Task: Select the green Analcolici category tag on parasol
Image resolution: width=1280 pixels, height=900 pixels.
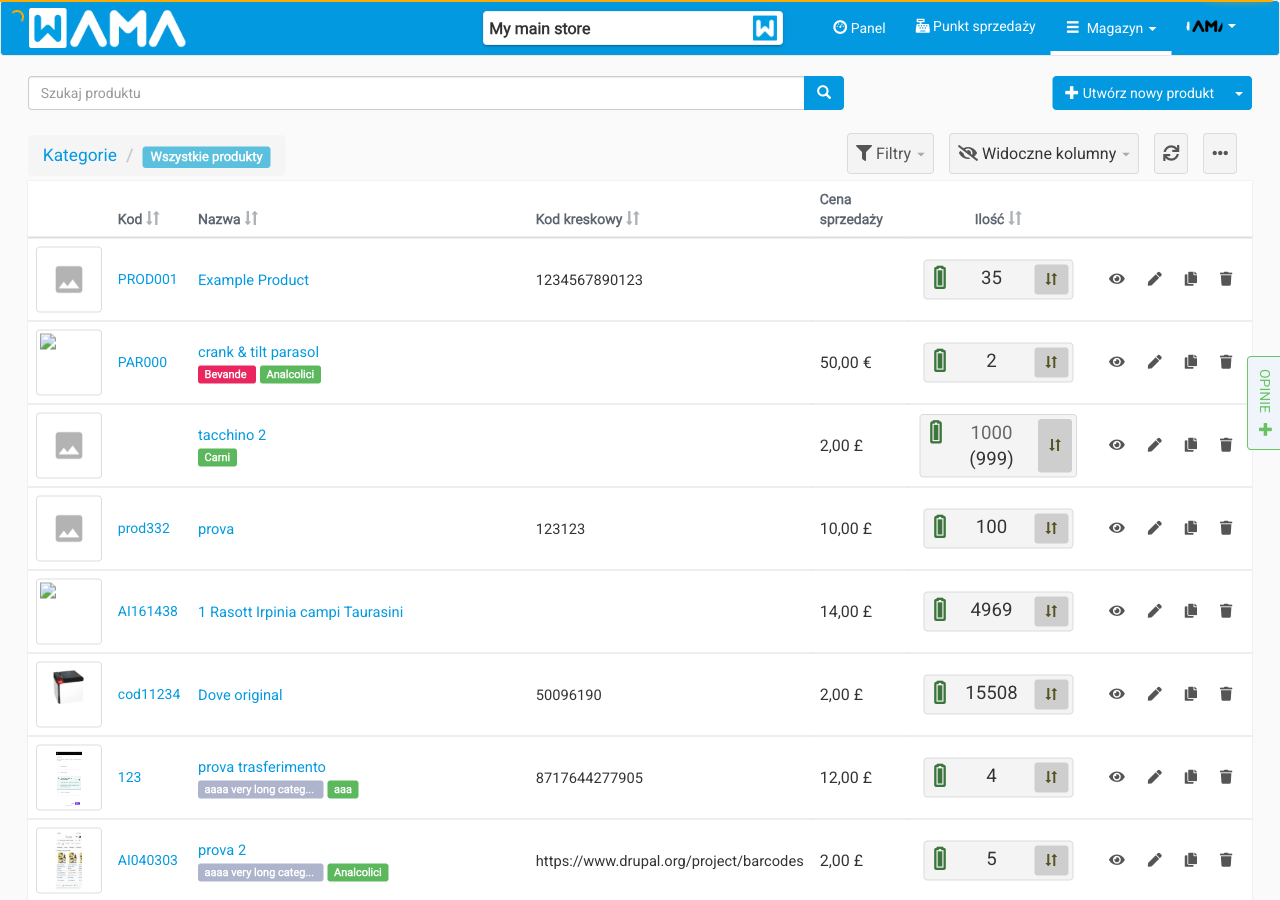Action: tap(290, 375)
